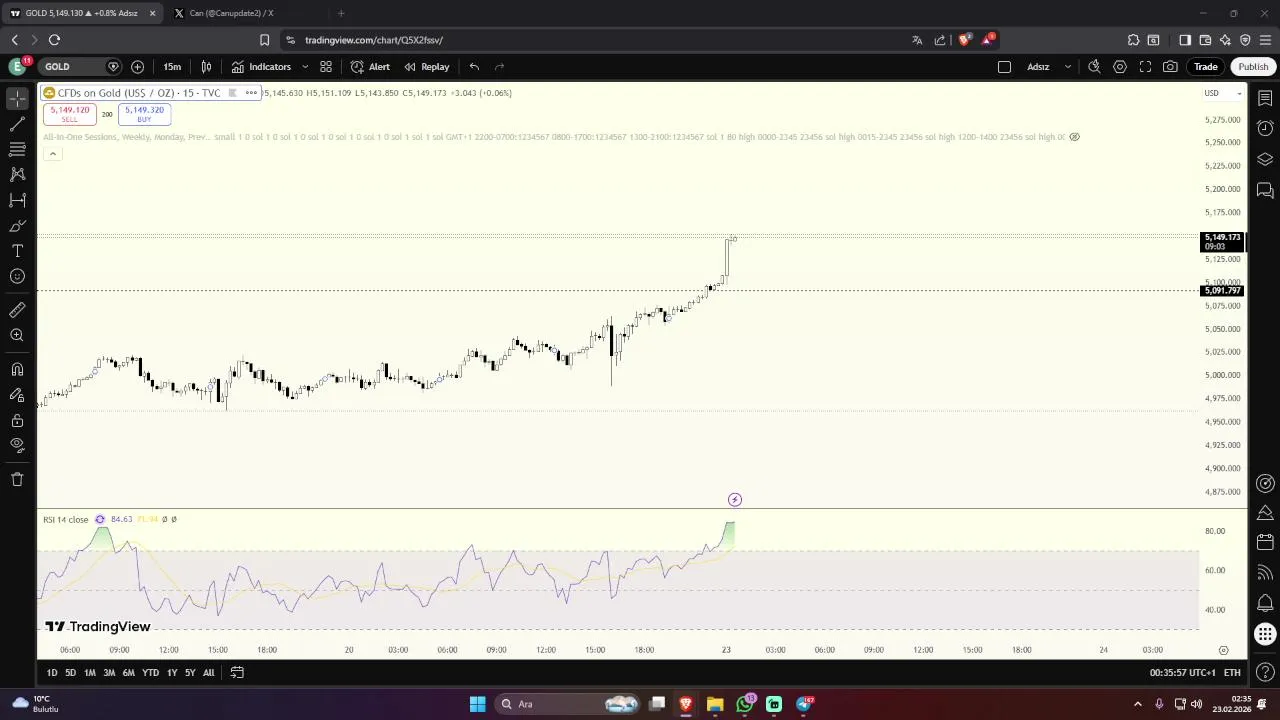Open the emoji and icons tool

click(x=17, y=276)
